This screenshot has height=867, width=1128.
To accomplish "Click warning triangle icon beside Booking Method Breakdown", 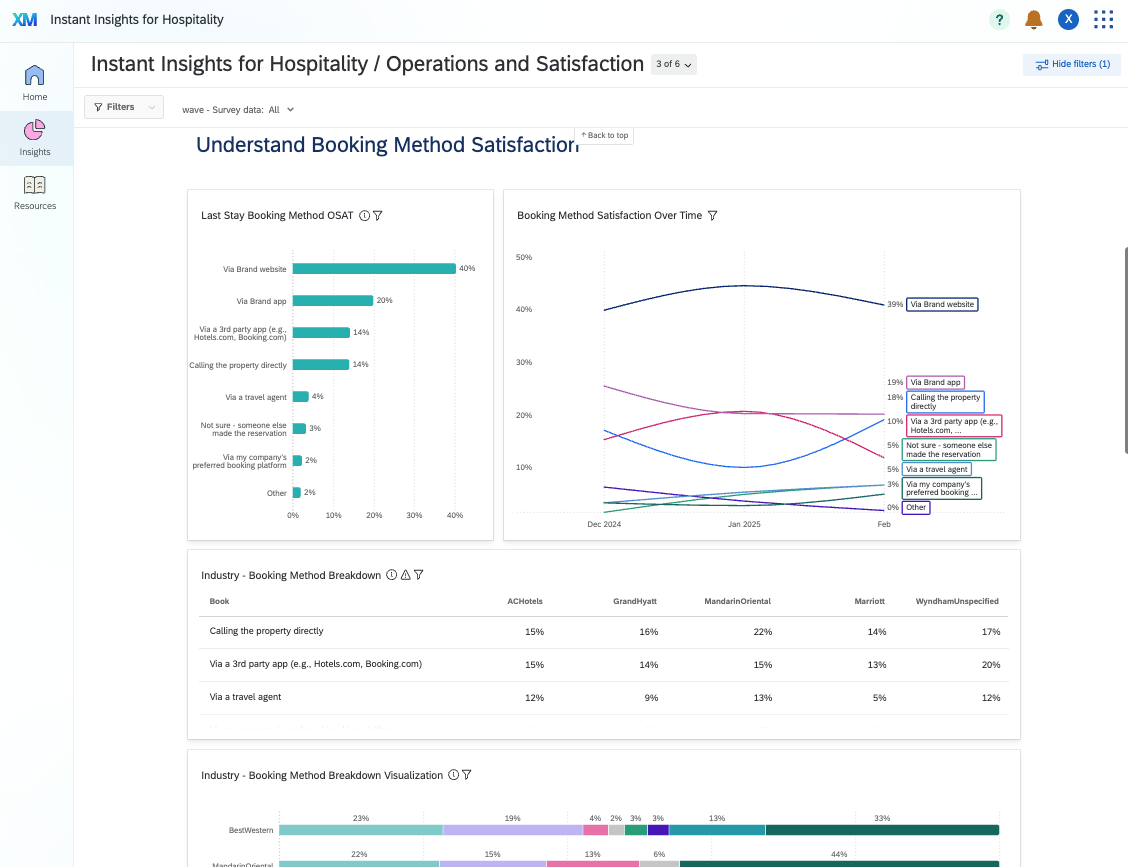I will 406,575.
